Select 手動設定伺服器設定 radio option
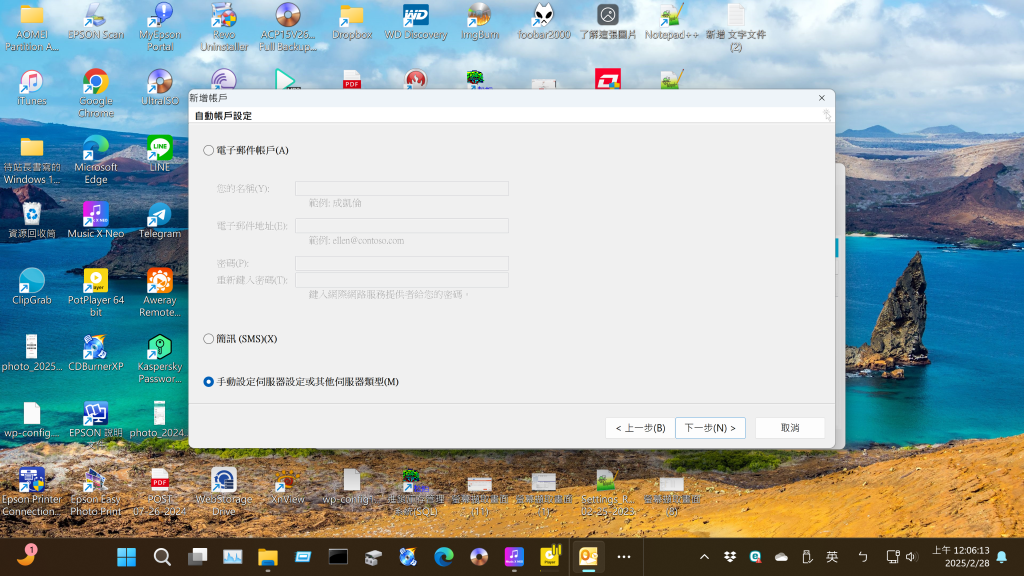This screenshot has height=576, width=1024. 208,382
